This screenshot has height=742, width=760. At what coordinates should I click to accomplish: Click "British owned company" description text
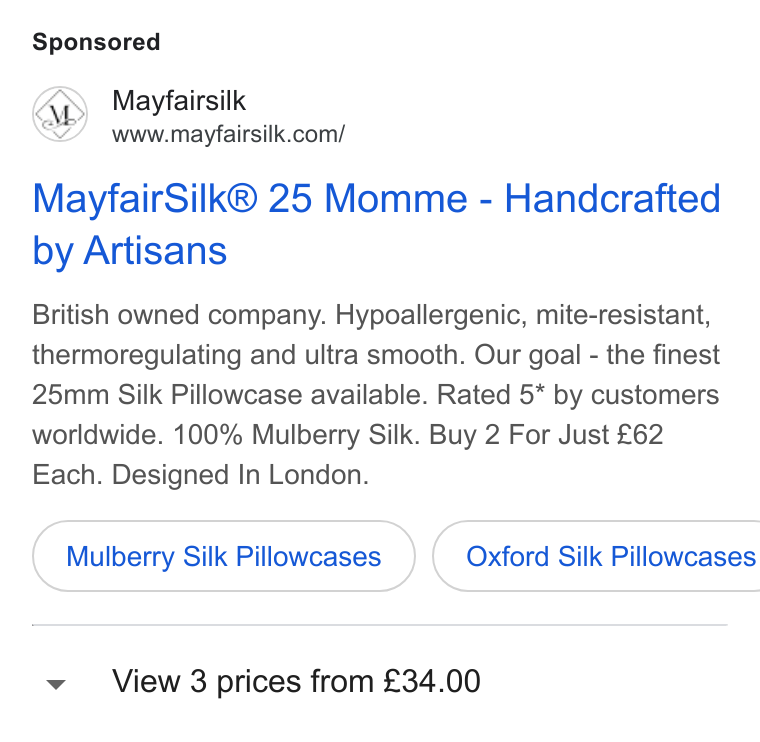pos(179,315)
